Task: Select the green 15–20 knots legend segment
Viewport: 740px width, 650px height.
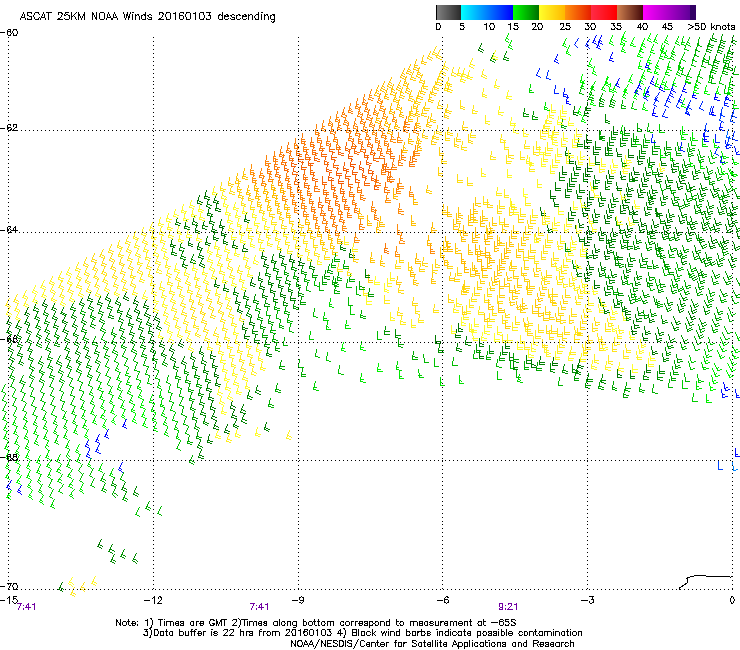Action: (526, 12)
